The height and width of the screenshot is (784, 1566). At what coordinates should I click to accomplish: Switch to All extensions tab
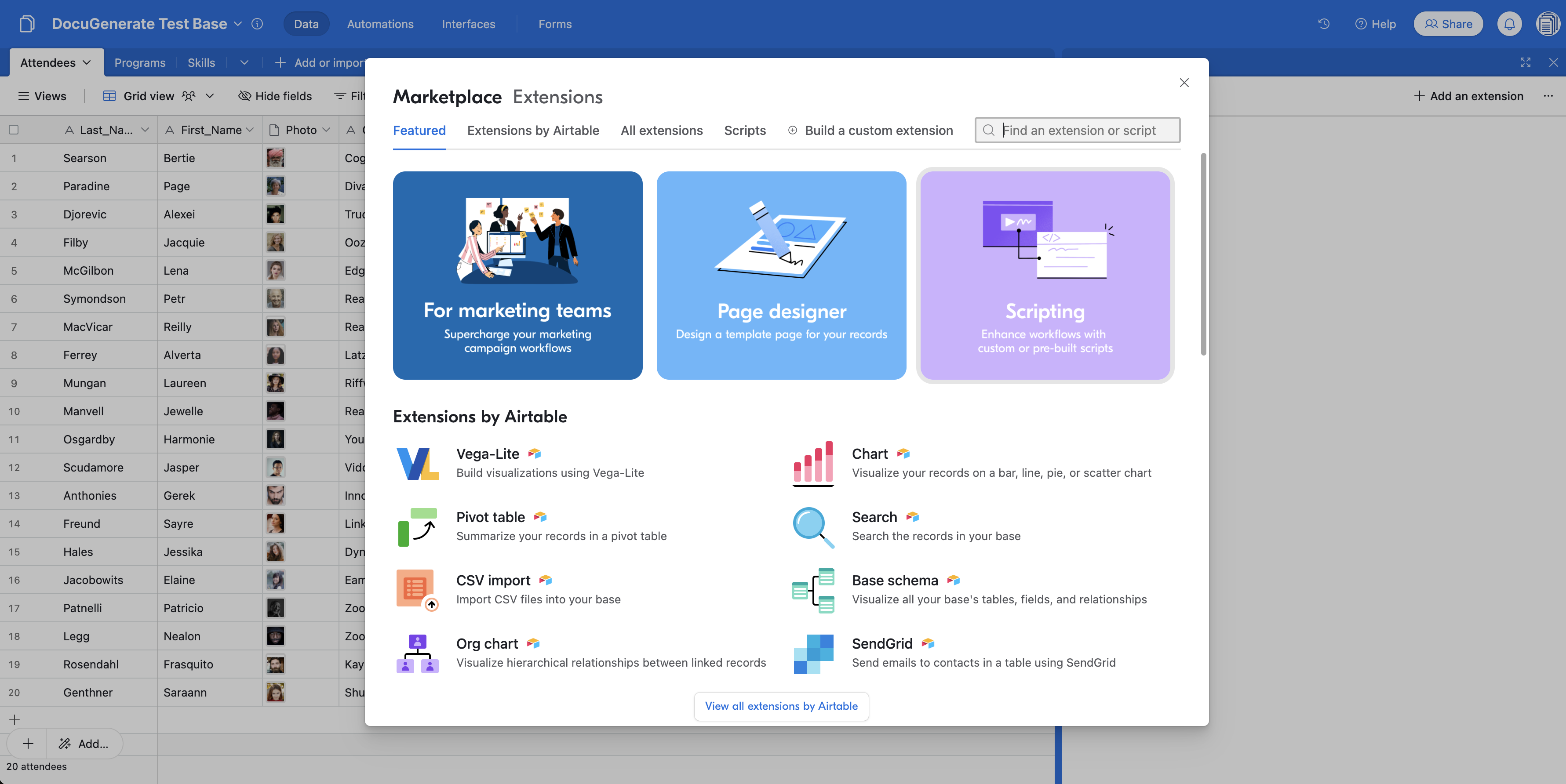[661, 130]
